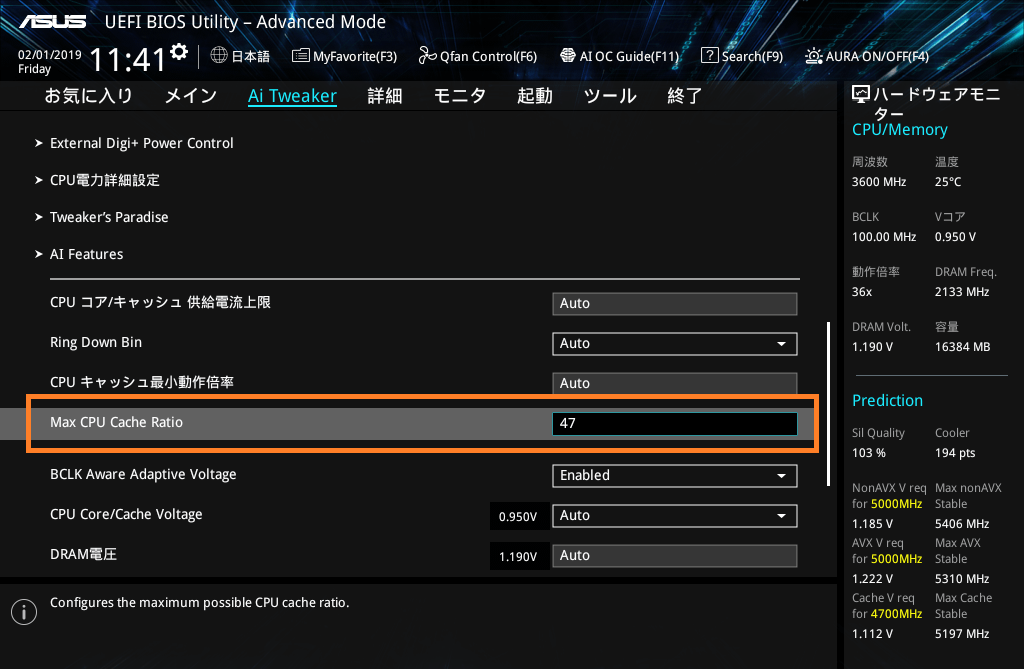
Task: Click the 5197 MHz Max Cache value
Action: (x=962, y=633)
